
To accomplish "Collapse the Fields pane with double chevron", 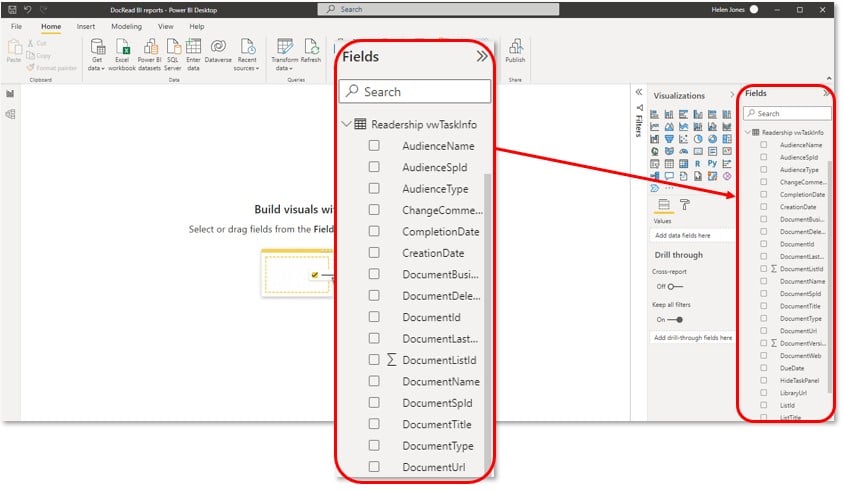I will coord(482,57).
